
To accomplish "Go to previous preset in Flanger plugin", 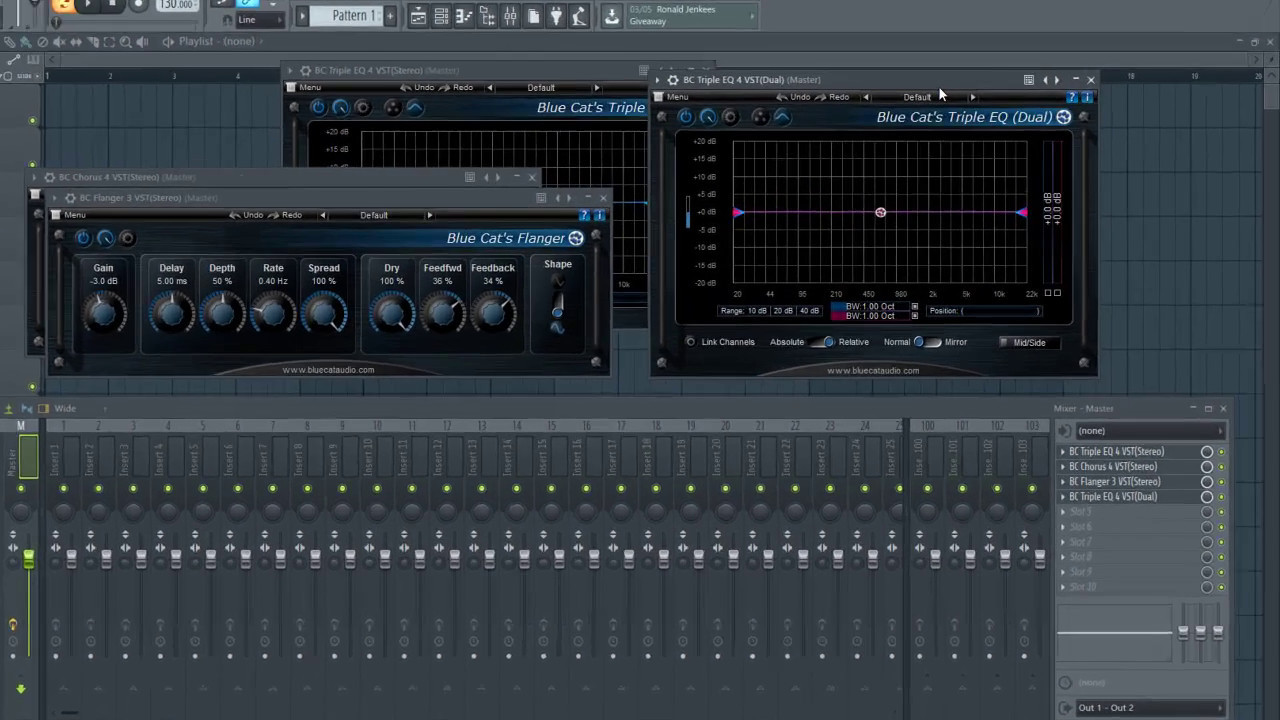I will pyautogui.click(x=322, y=215).
